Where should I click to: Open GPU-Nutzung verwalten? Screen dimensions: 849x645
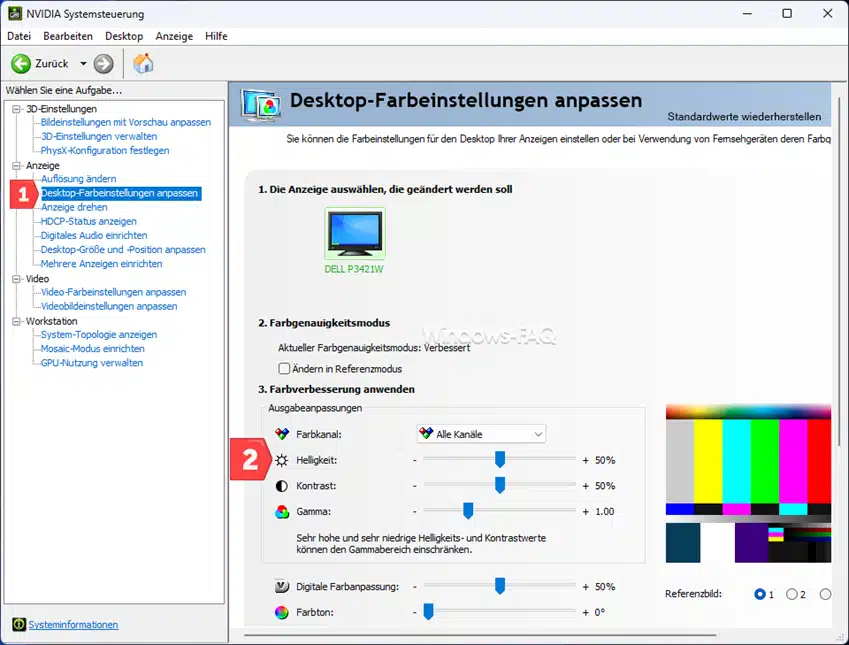coord(92,363)
